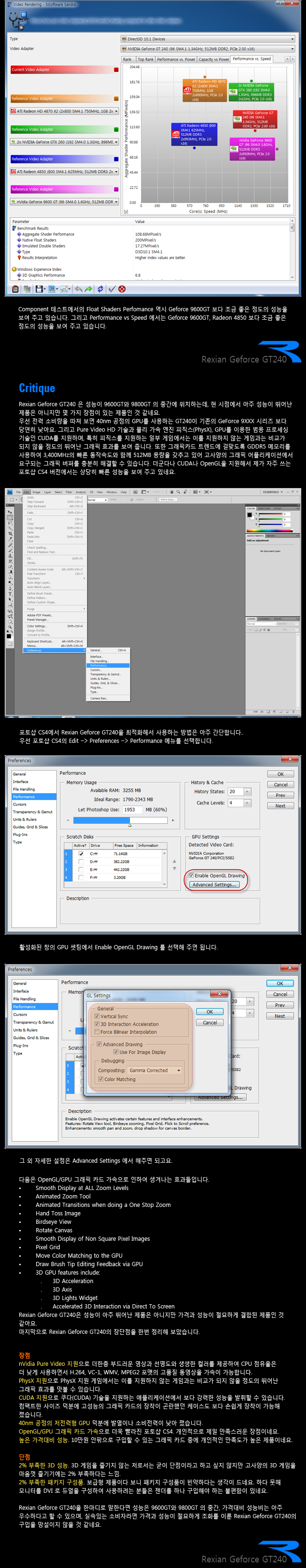The height and width of the screenshot is (1568, 306).
Task: Click the red swatch beside Current Video Adapter
Action: (x=116, y=70)
